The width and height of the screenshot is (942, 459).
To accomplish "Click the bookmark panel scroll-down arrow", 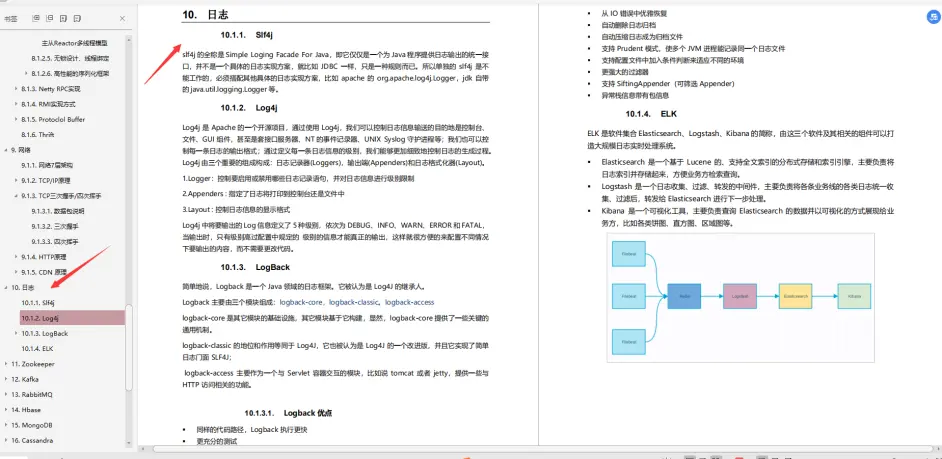I will click(129, 445).
